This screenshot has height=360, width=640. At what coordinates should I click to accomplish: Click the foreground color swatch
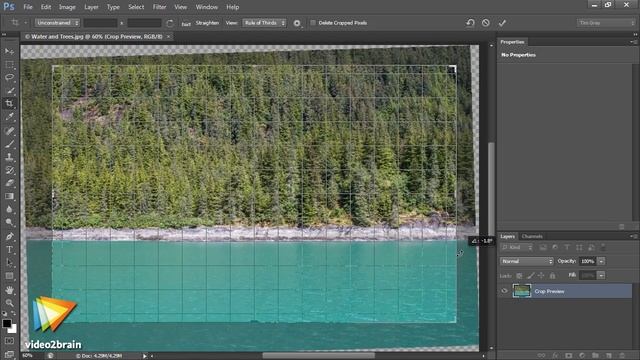(x=7, y=323)
